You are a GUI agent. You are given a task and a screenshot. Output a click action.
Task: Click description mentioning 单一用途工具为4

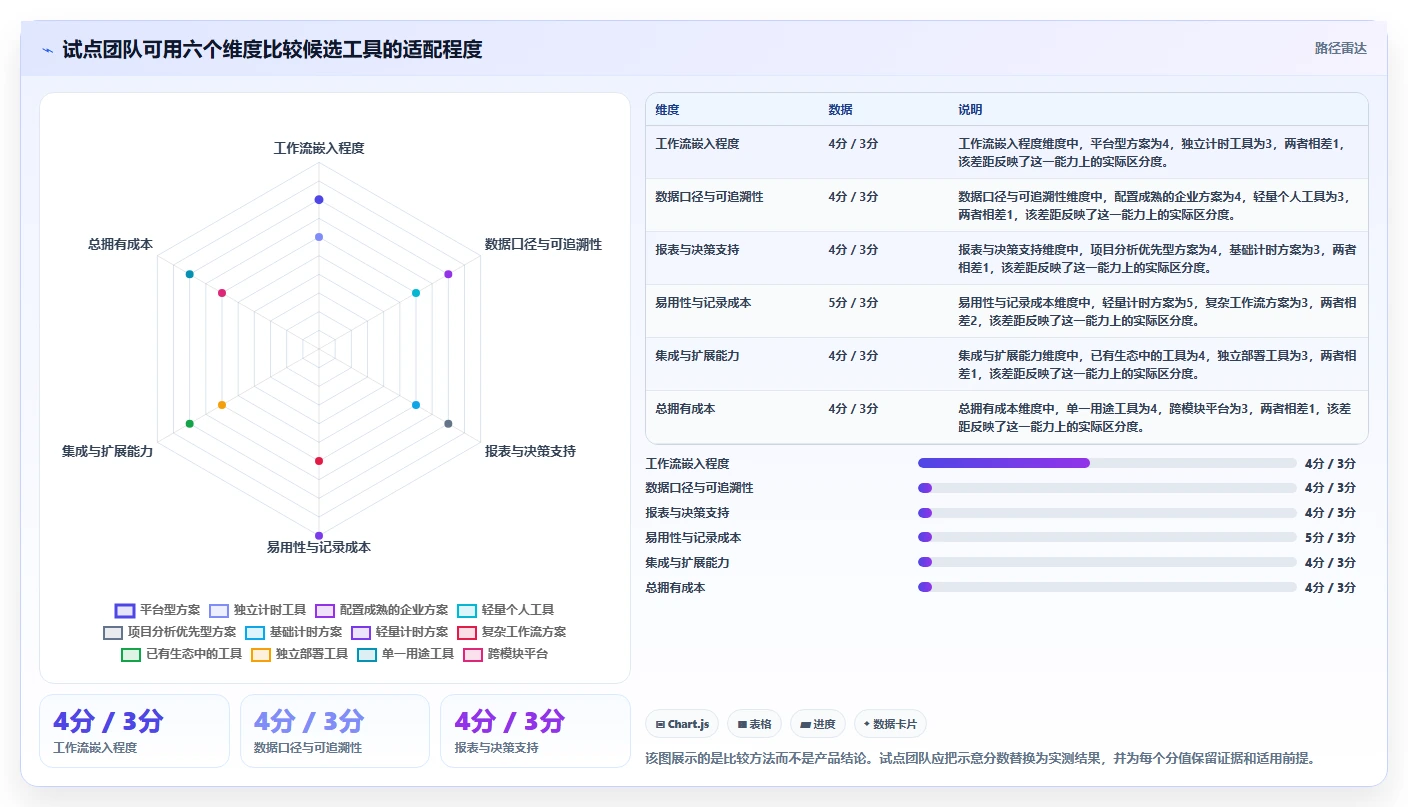tap(1155, 417)
